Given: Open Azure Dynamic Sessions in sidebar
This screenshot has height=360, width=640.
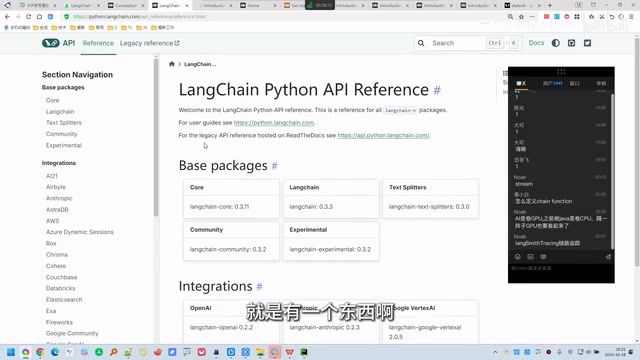Looking at the screenshot, I should tap(80, 232).
